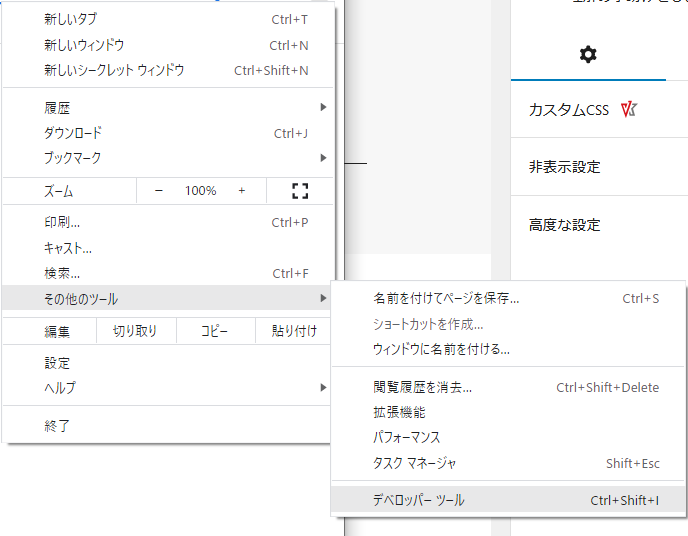Viewport: 688px width, 536px height.
Task: Decrease zoom with the minus button
Action: pos(158,191)
